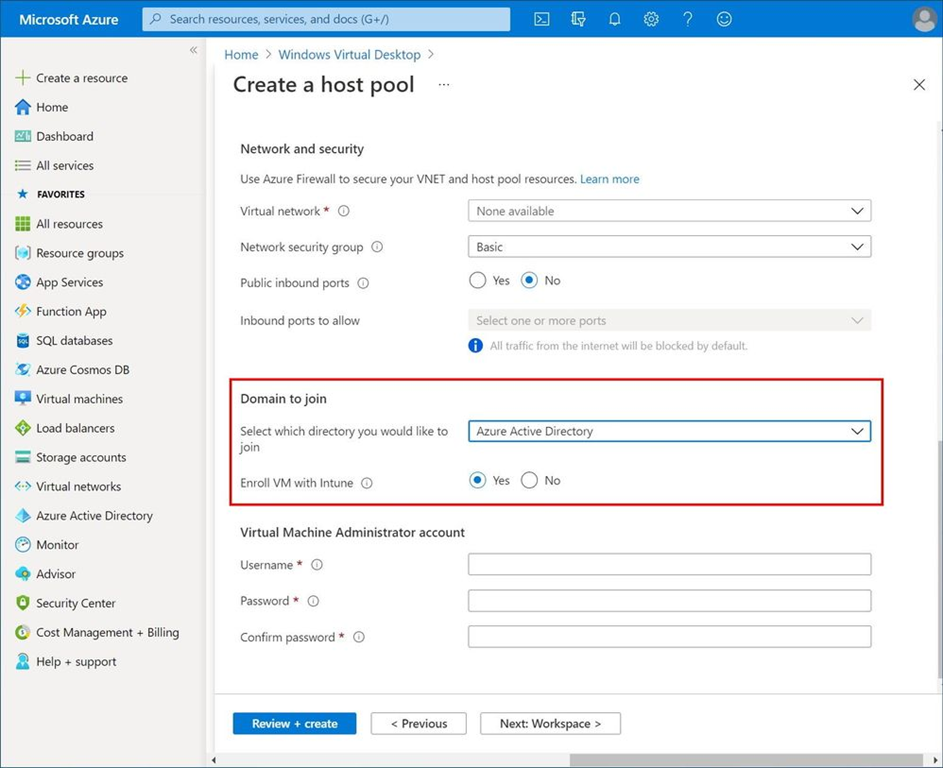Open the notifications bell

point(615,19)
